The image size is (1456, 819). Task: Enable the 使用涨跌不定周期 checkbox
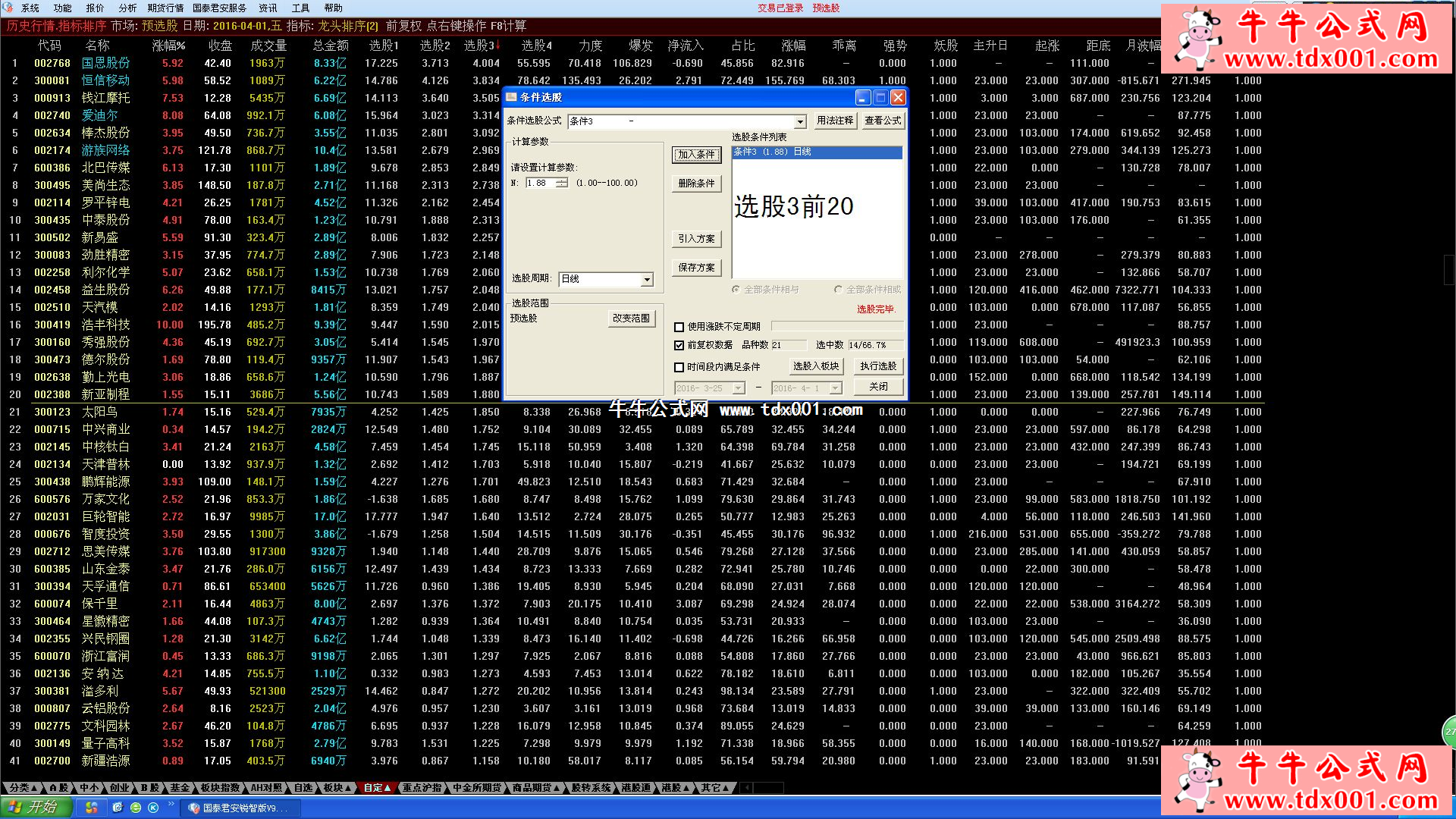[x=679, y=327]
